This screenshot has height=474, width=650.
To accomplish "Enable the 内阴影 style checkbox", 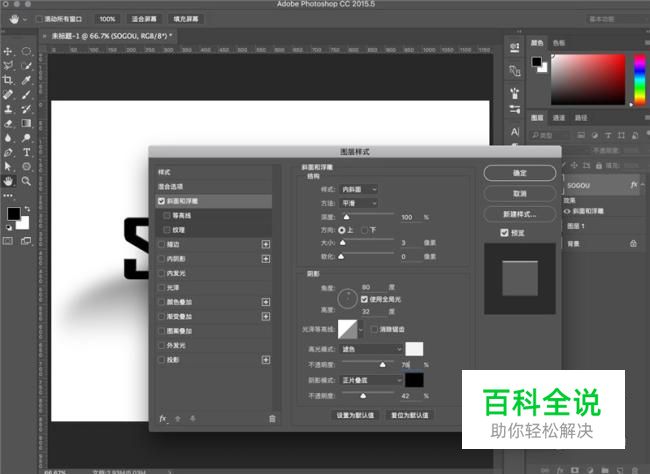I will pos(161,259).
